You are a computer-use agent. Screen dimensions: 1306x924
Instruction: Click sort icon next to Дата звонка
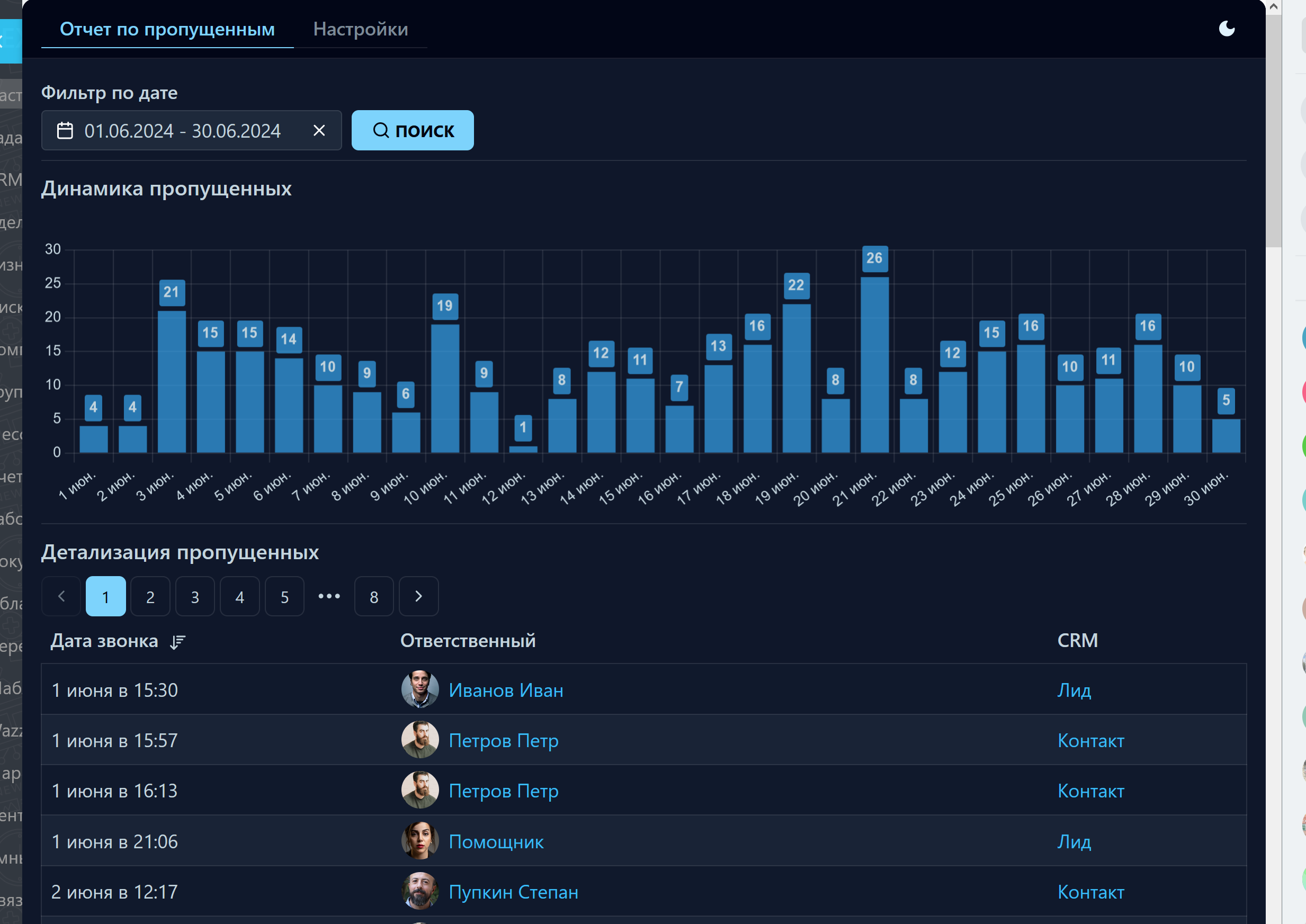[x=177, y=642]
